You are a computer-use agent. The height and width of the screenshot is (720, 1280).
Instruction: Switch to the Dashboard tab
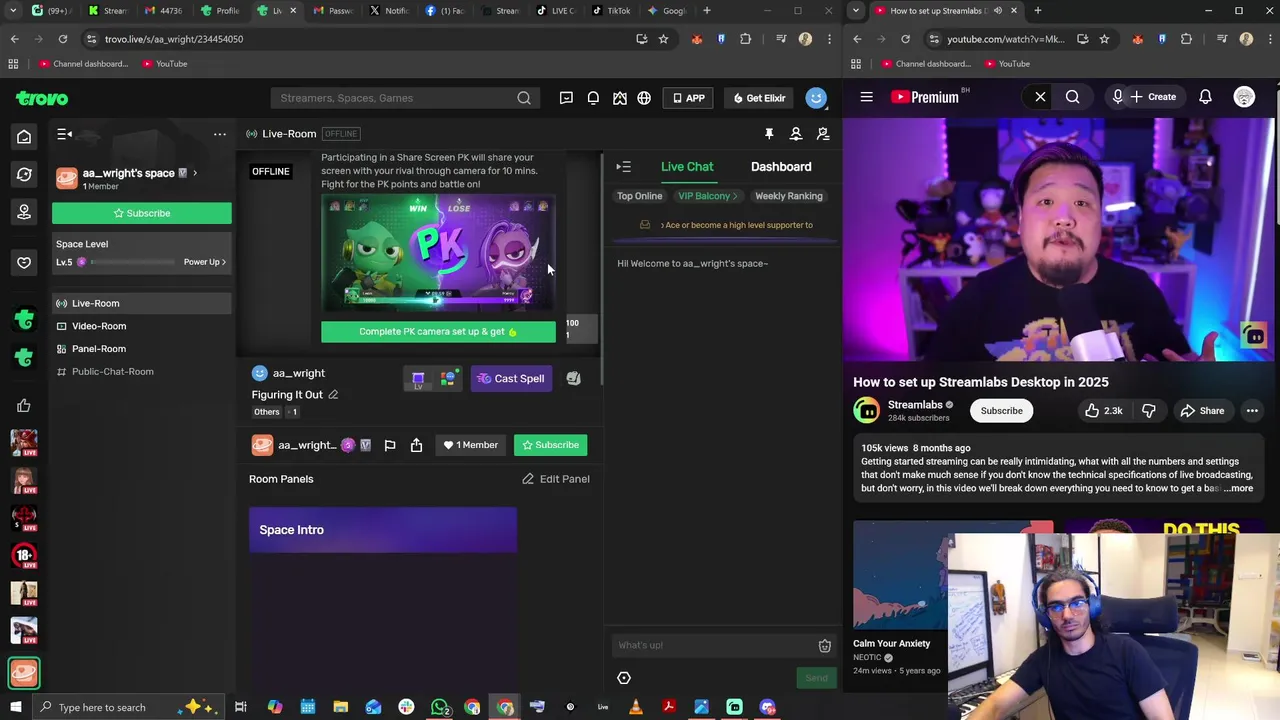click(x=781, y=167)
